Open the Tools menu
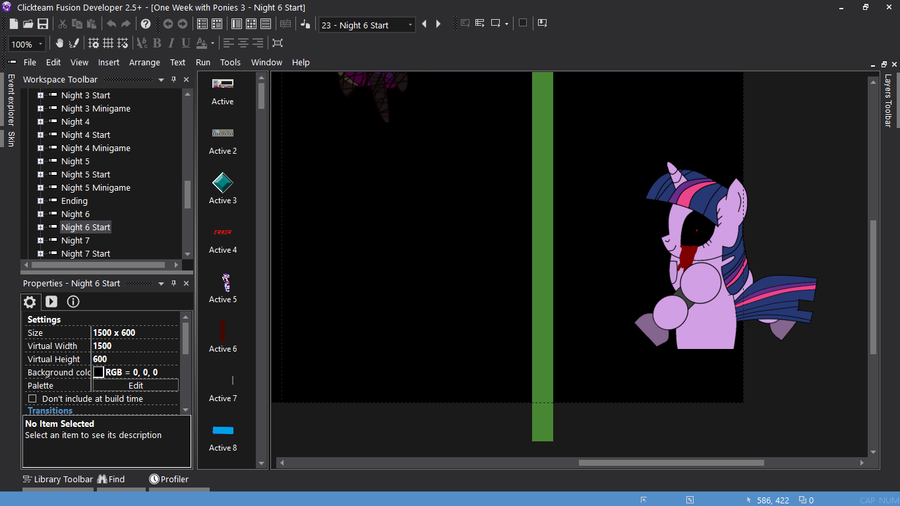This screenshot has height=506, width=900. 230,63
